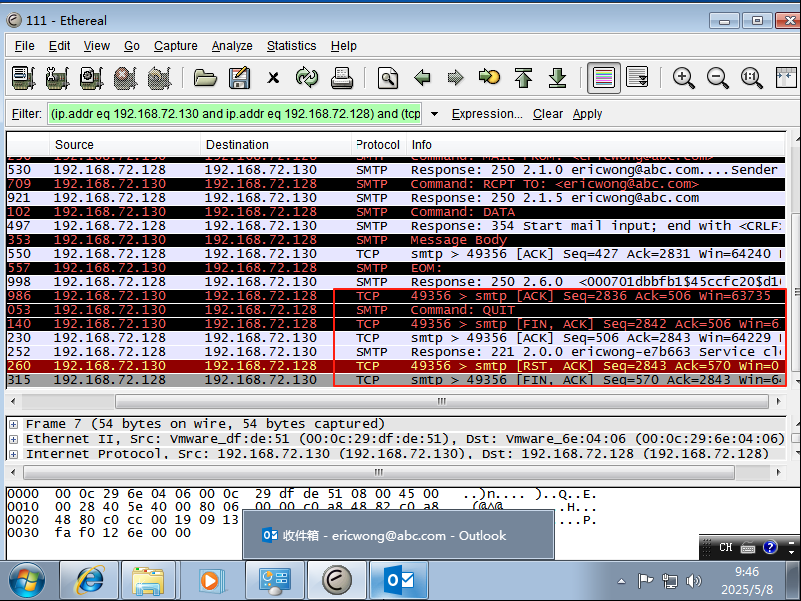Open capture options toolbar icon
Screen dimensions: 801x601
point(57,78)
